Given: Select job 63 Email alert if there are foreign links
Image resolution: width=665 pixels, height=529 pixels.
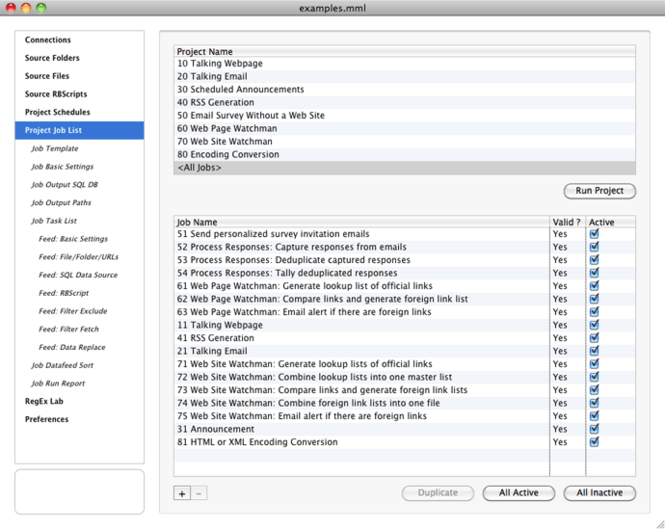Looking at the screenshot, I should 405,312.
